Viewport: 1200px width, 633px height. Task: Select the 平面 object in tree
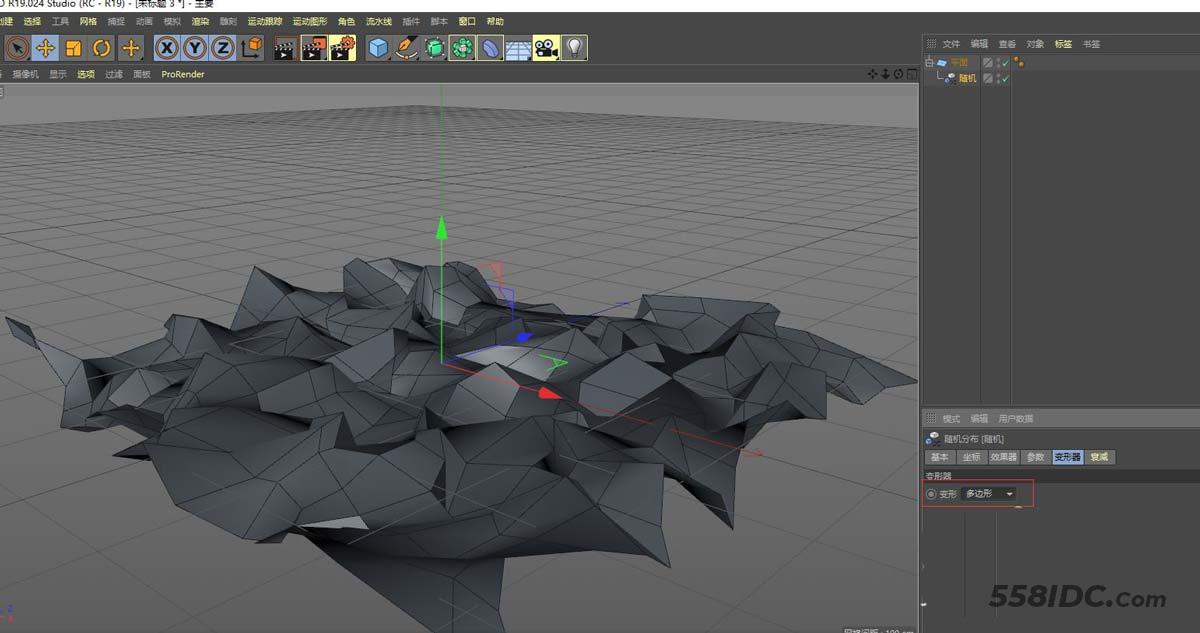coord(958,62)
